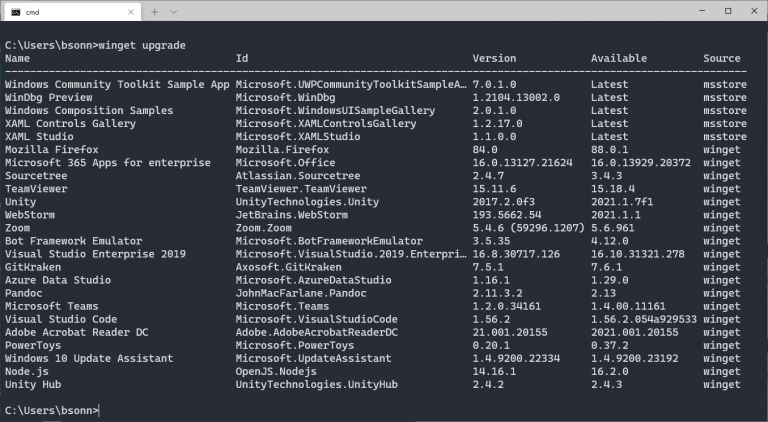
Task: Click the 'WinDbg Preview' row name
Action: pos(48,97)
